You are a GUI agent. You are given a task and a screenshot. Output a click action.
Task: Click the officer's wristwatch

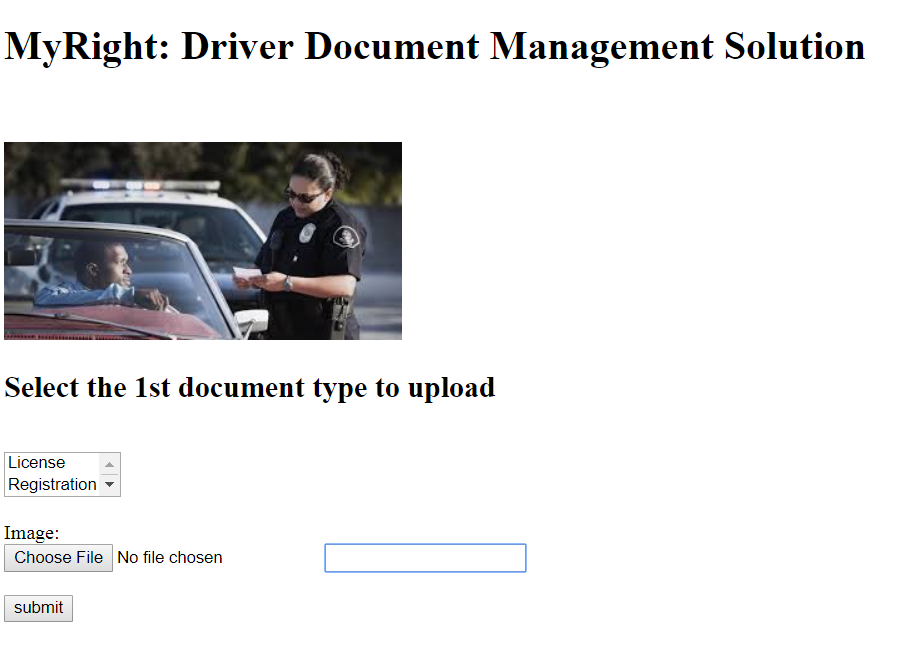point(287,283)
